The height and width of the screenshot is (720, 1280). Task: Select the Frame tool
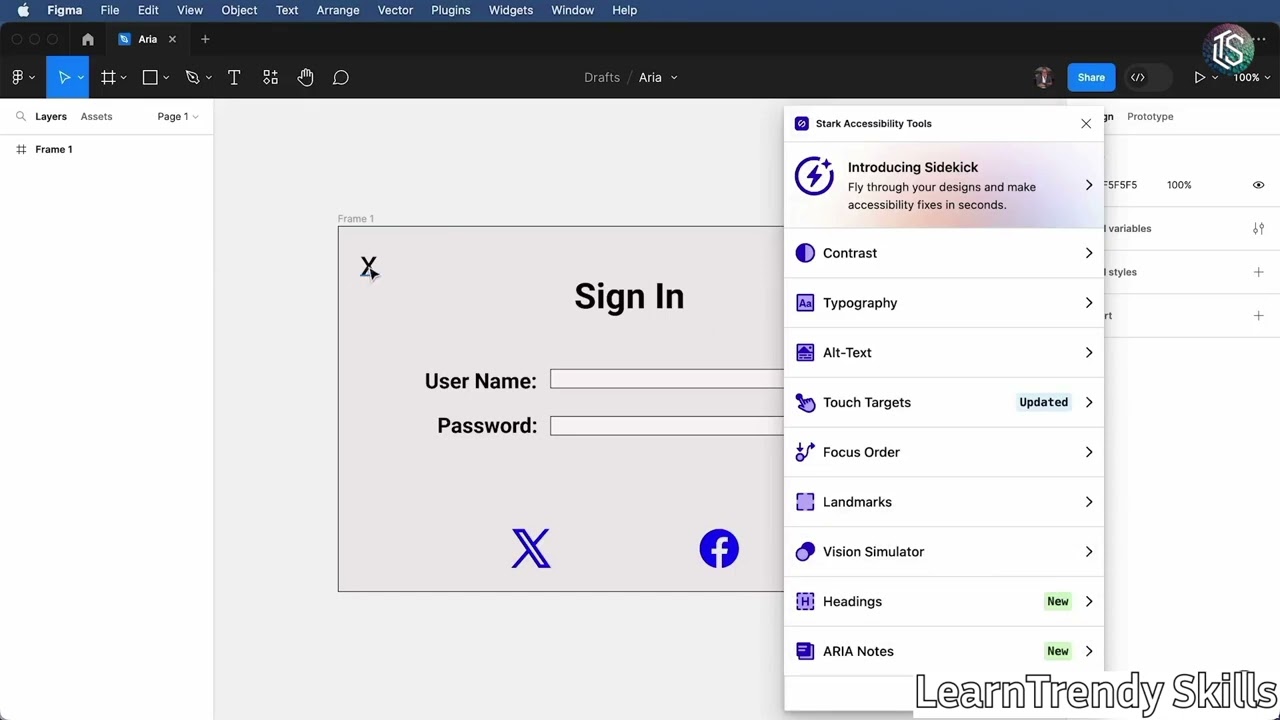[108, 77]
